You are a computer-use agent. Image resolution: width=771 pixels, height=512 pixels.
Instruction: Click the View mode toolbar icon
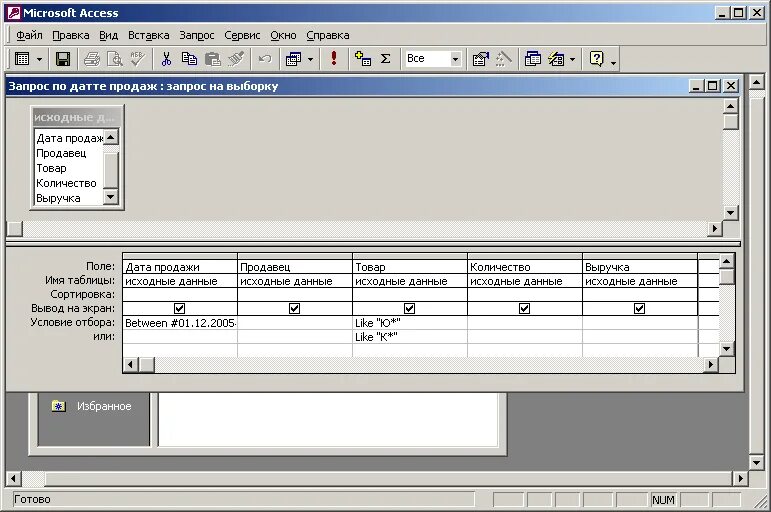pyautogui.click(x=22, y=59)
